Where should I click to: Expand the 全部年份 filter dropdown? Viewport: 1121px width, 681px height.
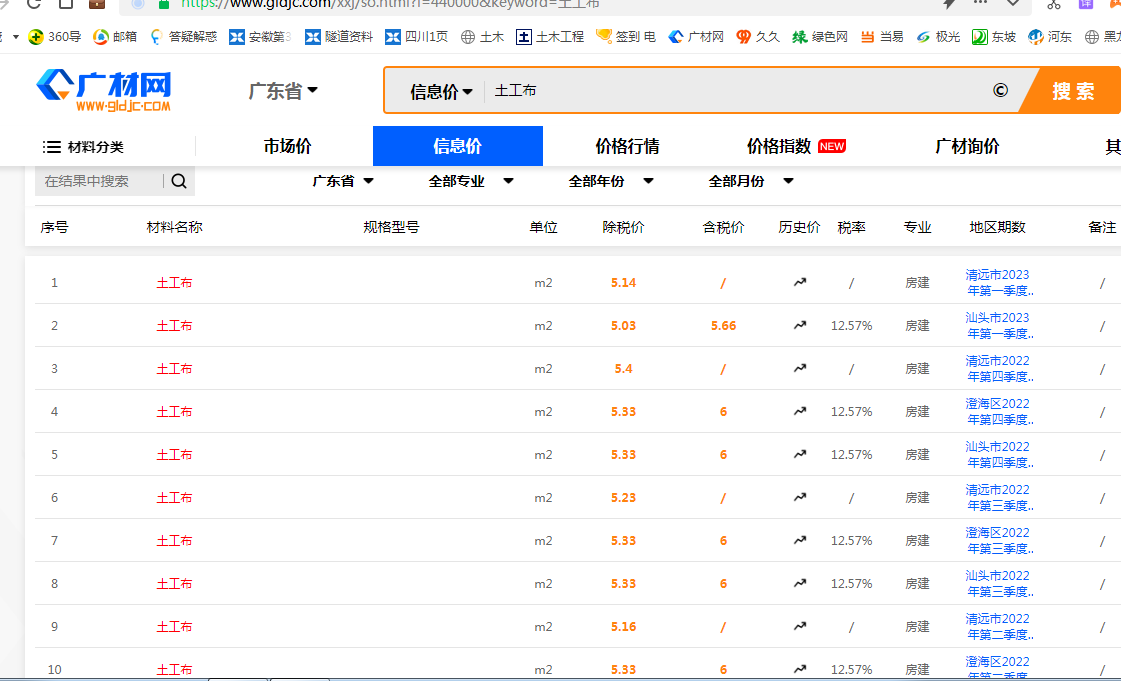click(x=611, y=182)
